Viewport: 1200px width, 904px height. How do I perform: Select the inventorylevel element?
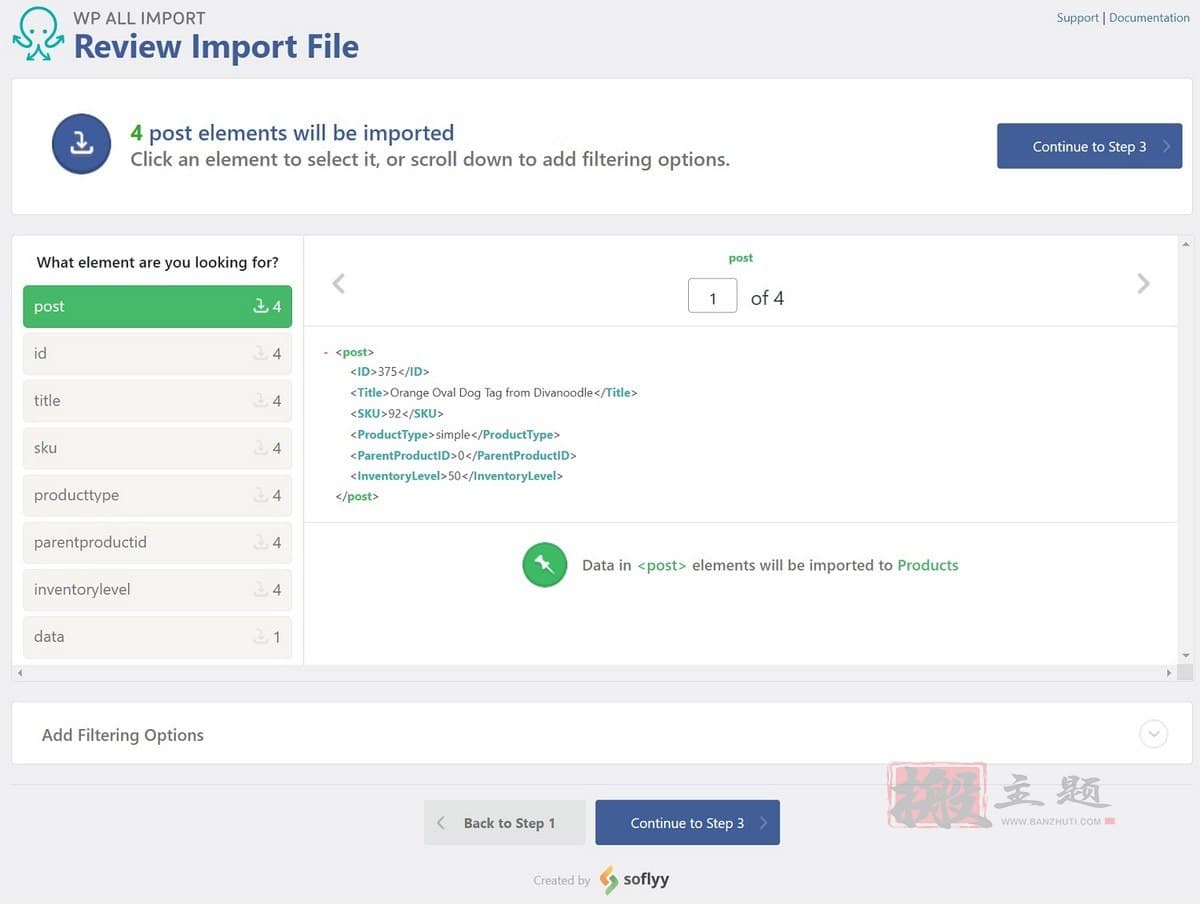click(x=157, y=589)
